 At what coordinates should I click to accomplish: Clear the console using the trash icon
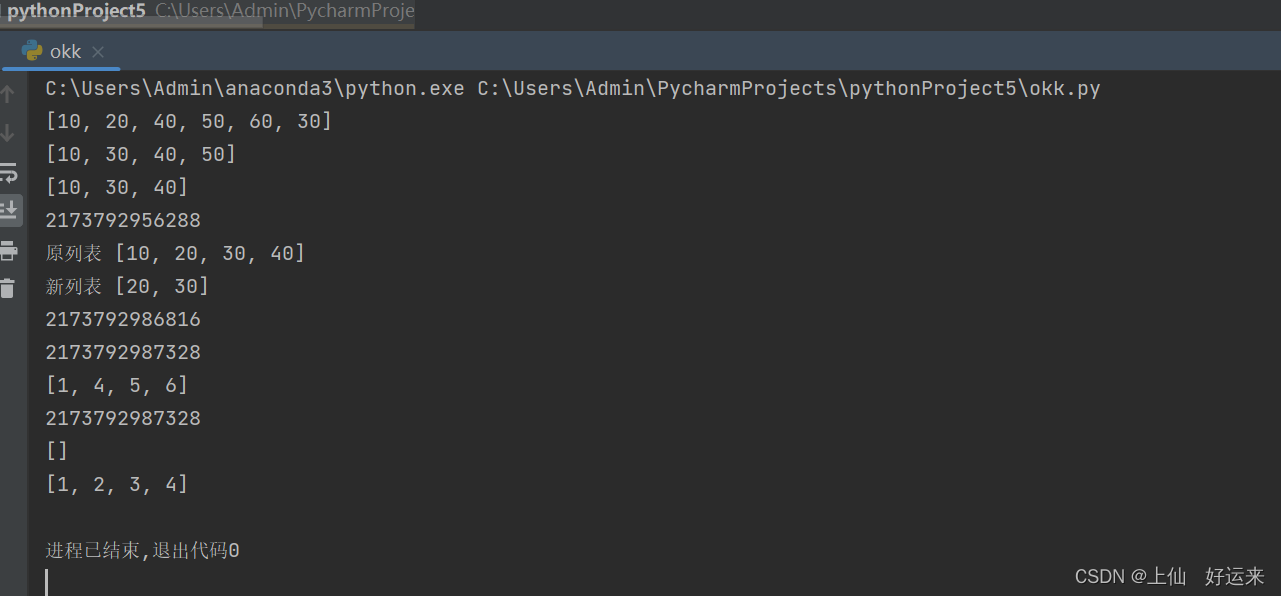pos(10,290)
